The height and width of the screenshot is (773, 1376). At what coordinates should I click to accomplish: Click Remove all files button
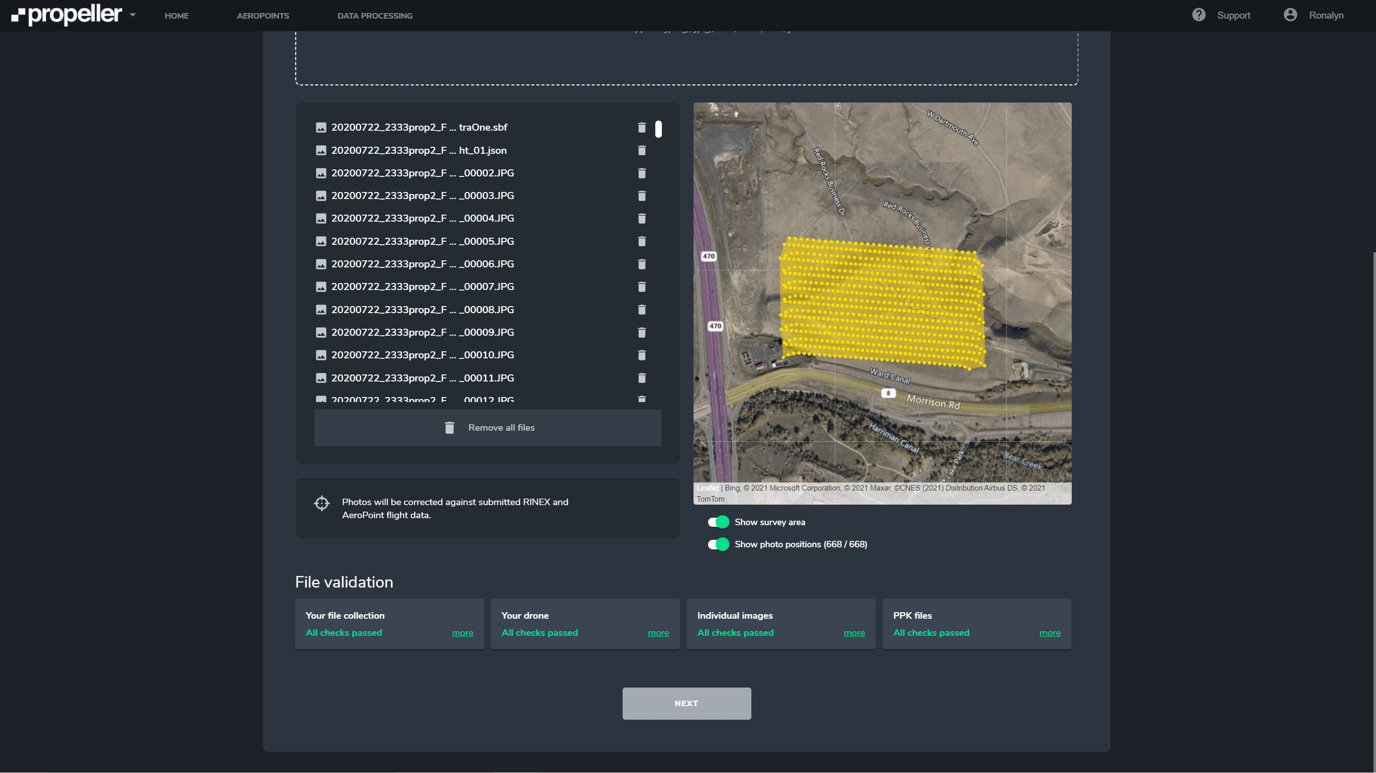coord(488,428)
